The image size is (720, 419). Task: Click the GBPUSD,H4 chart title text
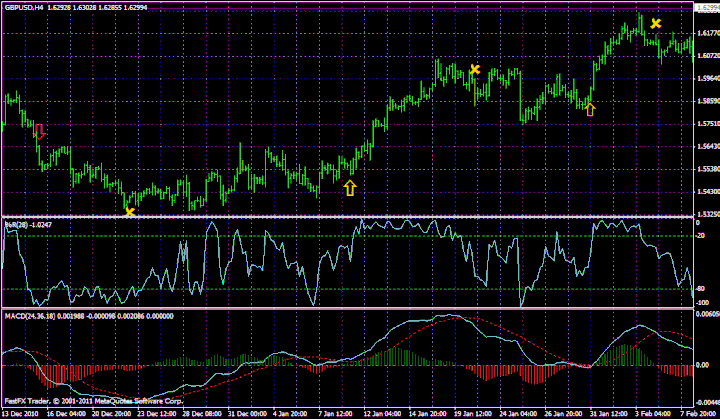24,7
